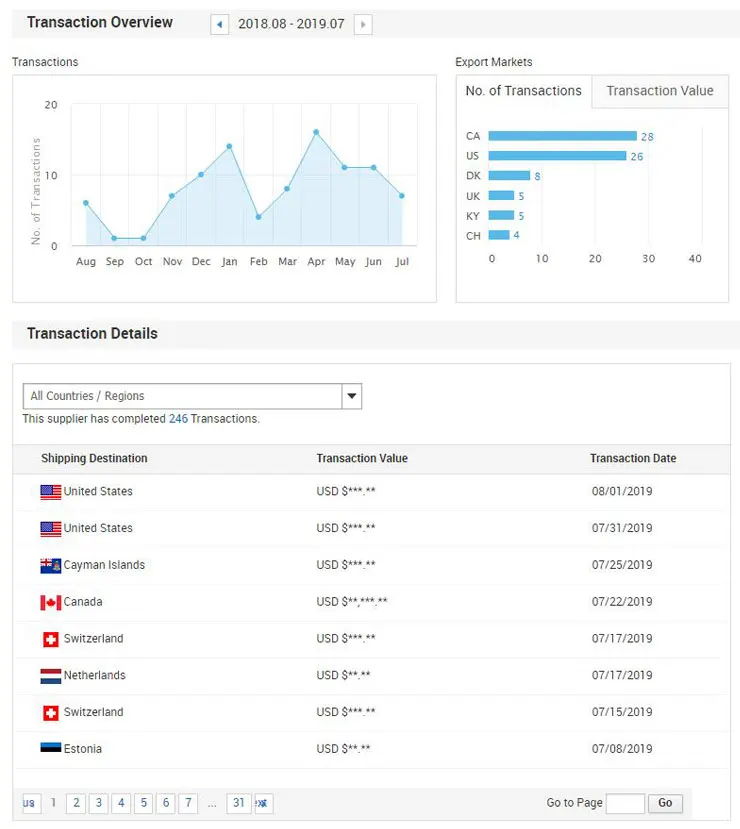Click the date 08/01/2019

pyautogui.click(x=622, y=491)
